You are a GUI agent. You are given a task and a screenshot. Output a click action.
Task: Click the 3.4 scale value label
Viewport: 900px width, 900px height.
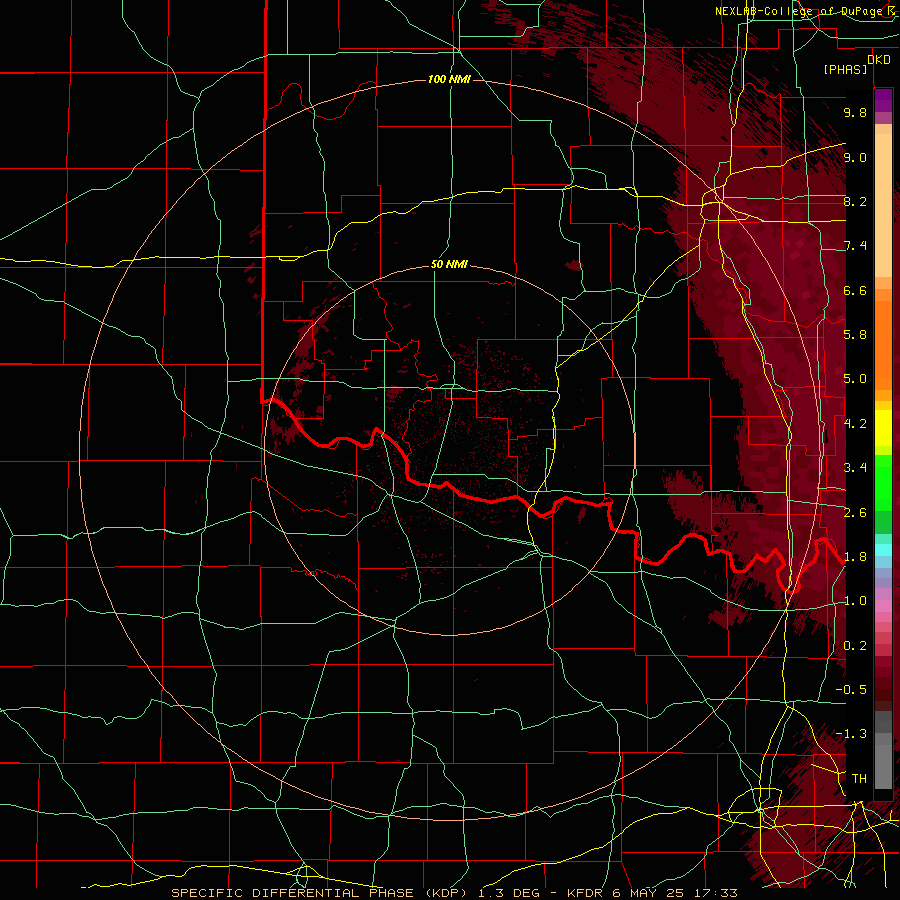click(855, 468)
